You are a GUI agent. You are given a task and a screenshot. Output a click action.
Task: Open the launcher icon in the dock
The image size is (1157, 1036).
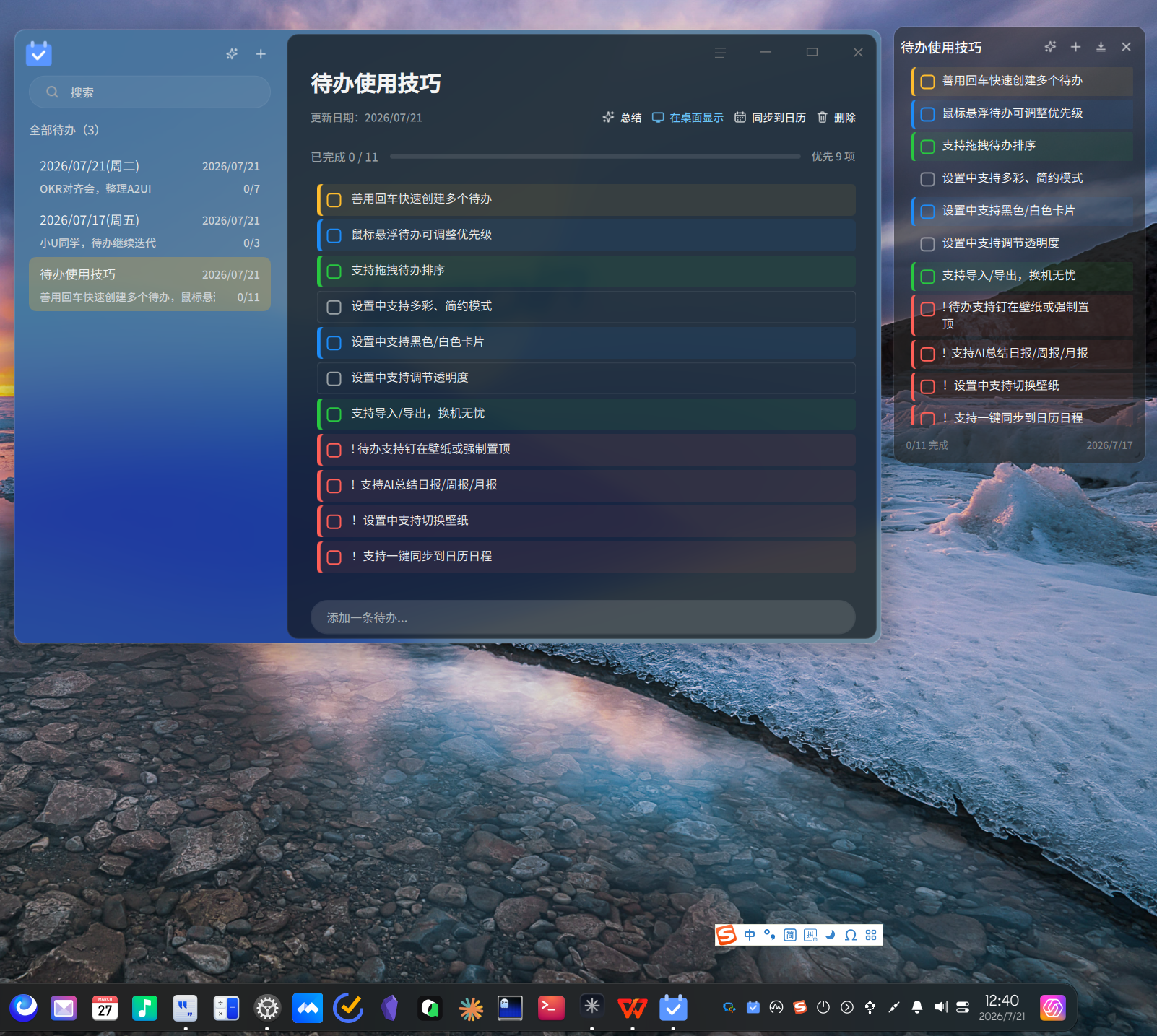[24, 1008]
